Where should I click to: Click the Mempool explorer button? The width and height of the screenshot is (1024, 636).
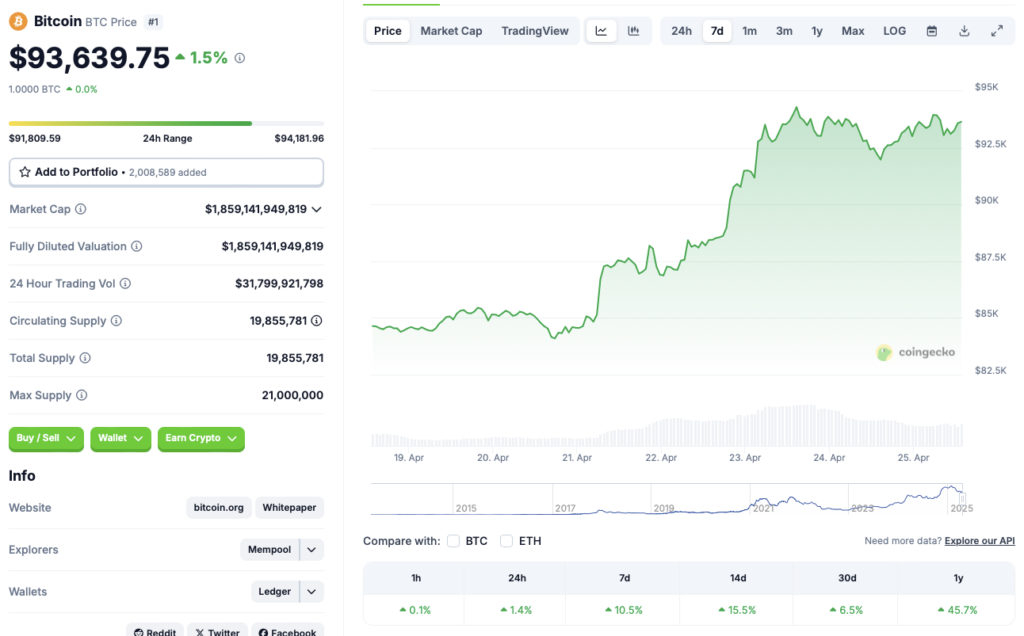(269, 550)
